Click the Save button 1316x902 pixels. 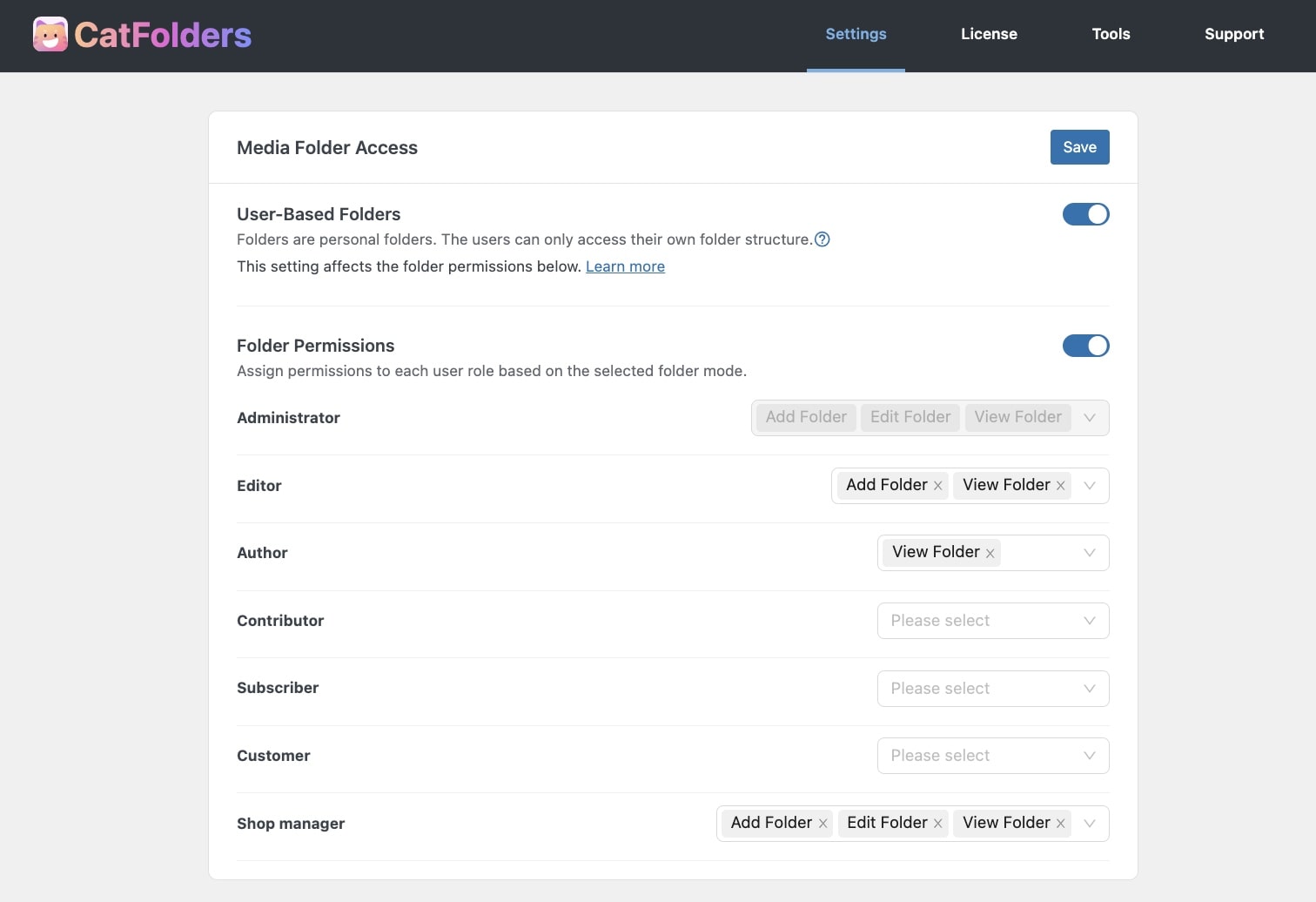point(1079,147)
